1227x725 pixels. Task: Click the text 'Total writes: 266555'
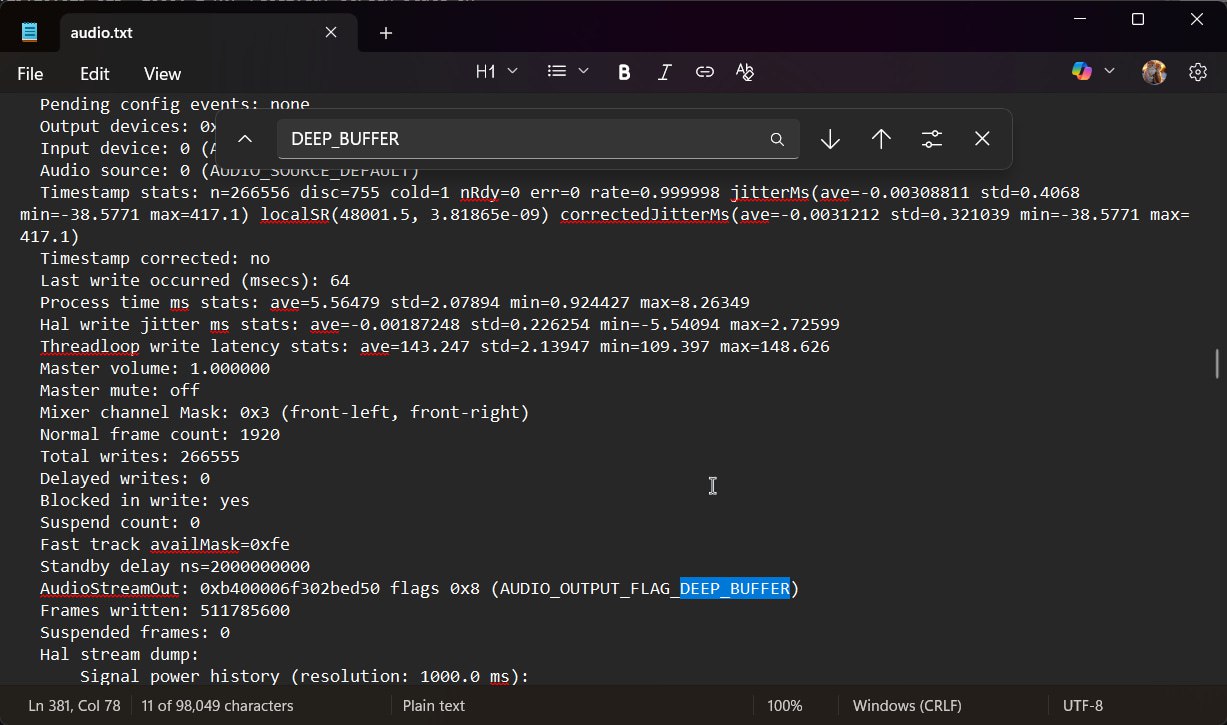coord(140,456)
